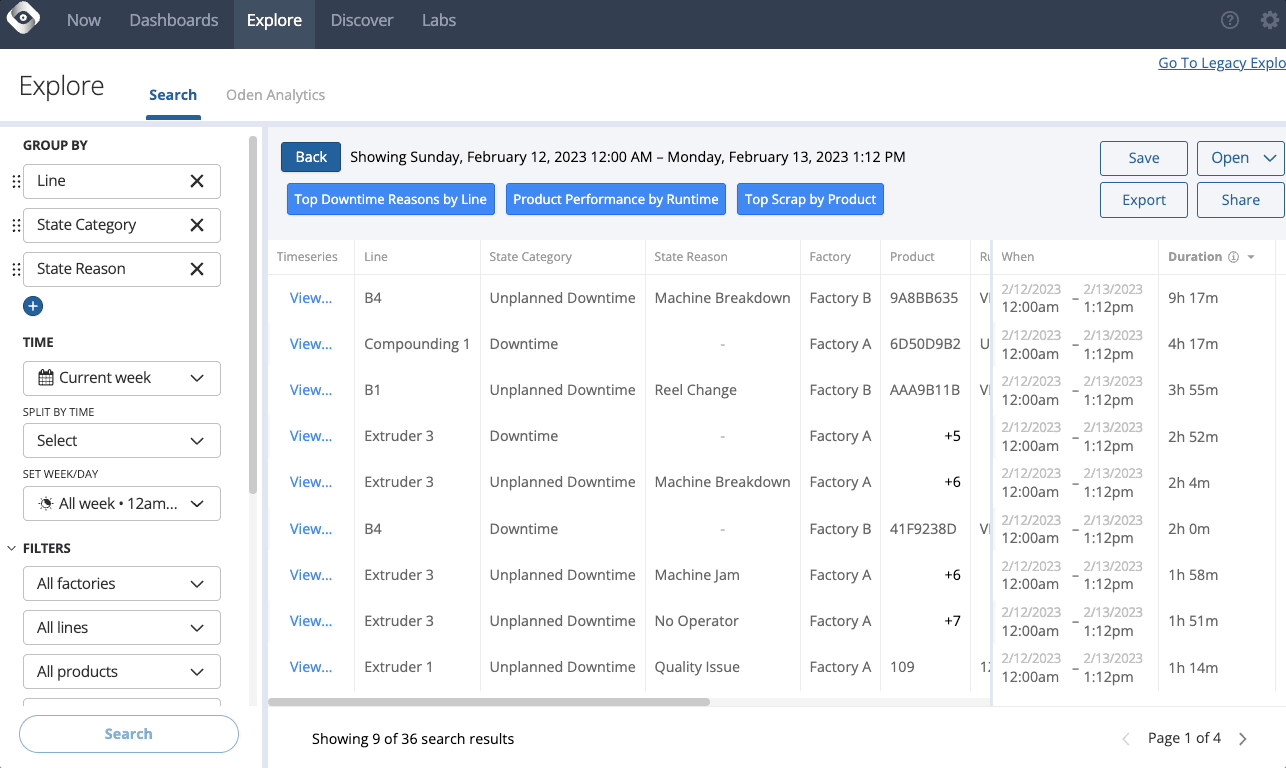The image size is (1286, 768).
Task: Go to next results page arrow
Action: (1243, 739)
